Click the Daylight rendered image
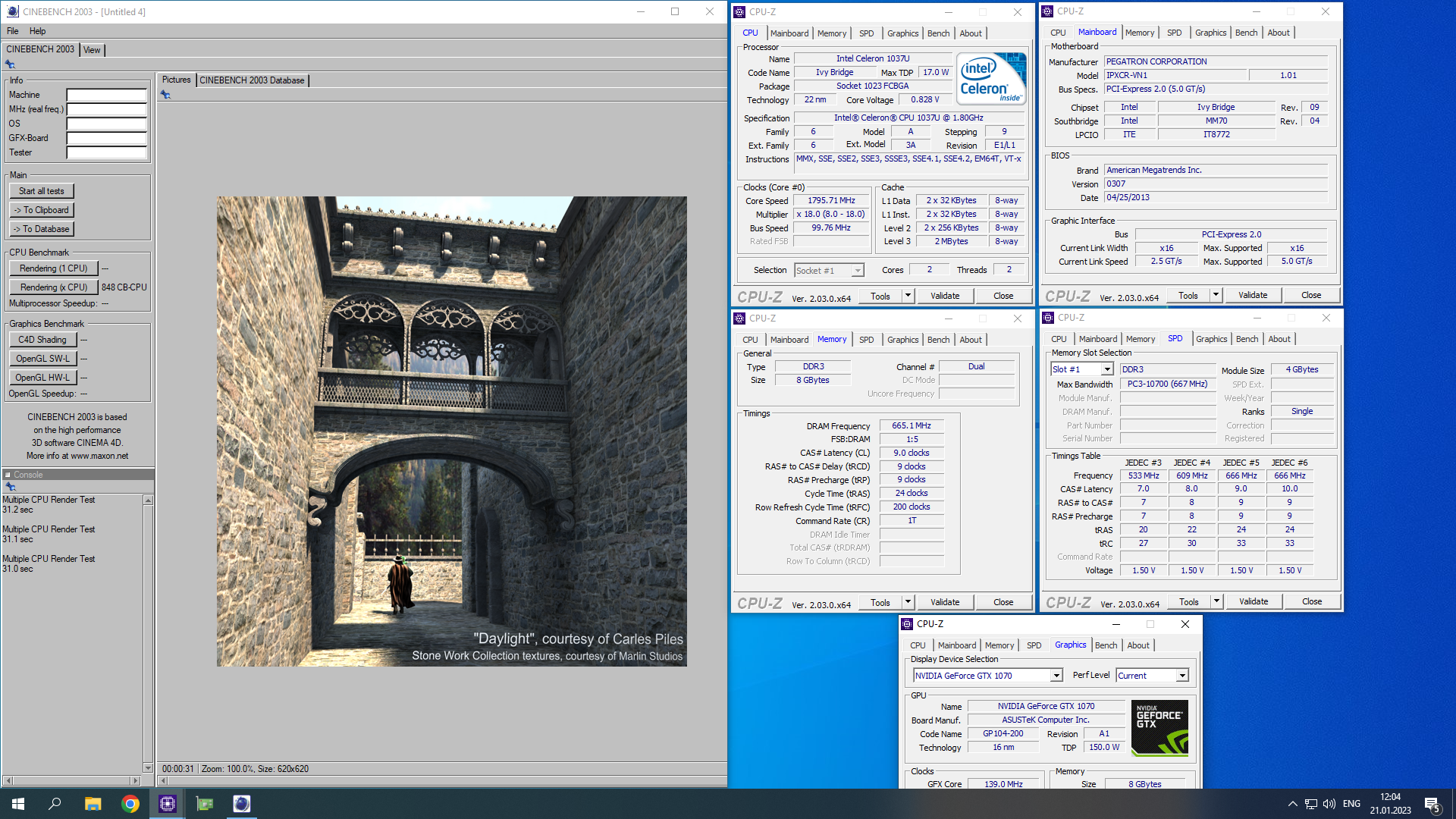The height and width of the screenshot is (819, 1456). [452, 431]
